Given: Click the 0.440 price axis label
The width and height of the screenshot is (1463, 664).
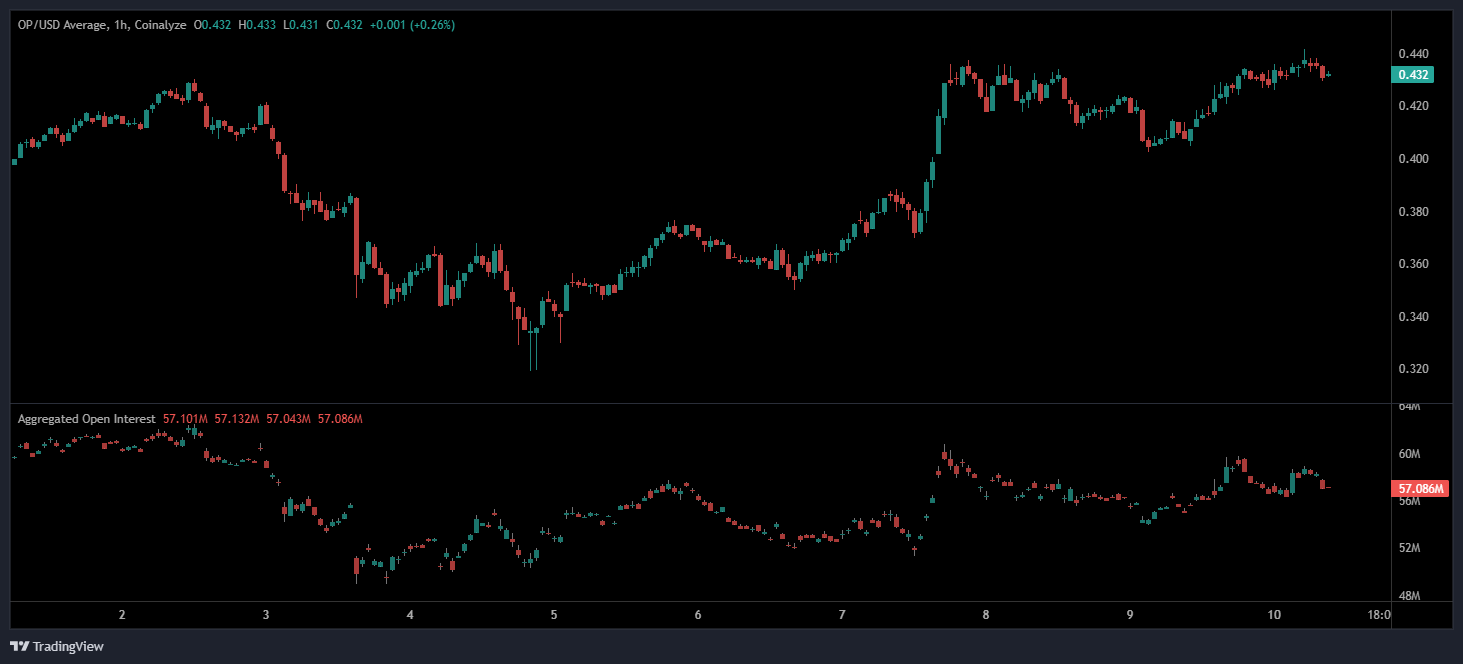Looking at the screenshot, I should coord(1411,54).
